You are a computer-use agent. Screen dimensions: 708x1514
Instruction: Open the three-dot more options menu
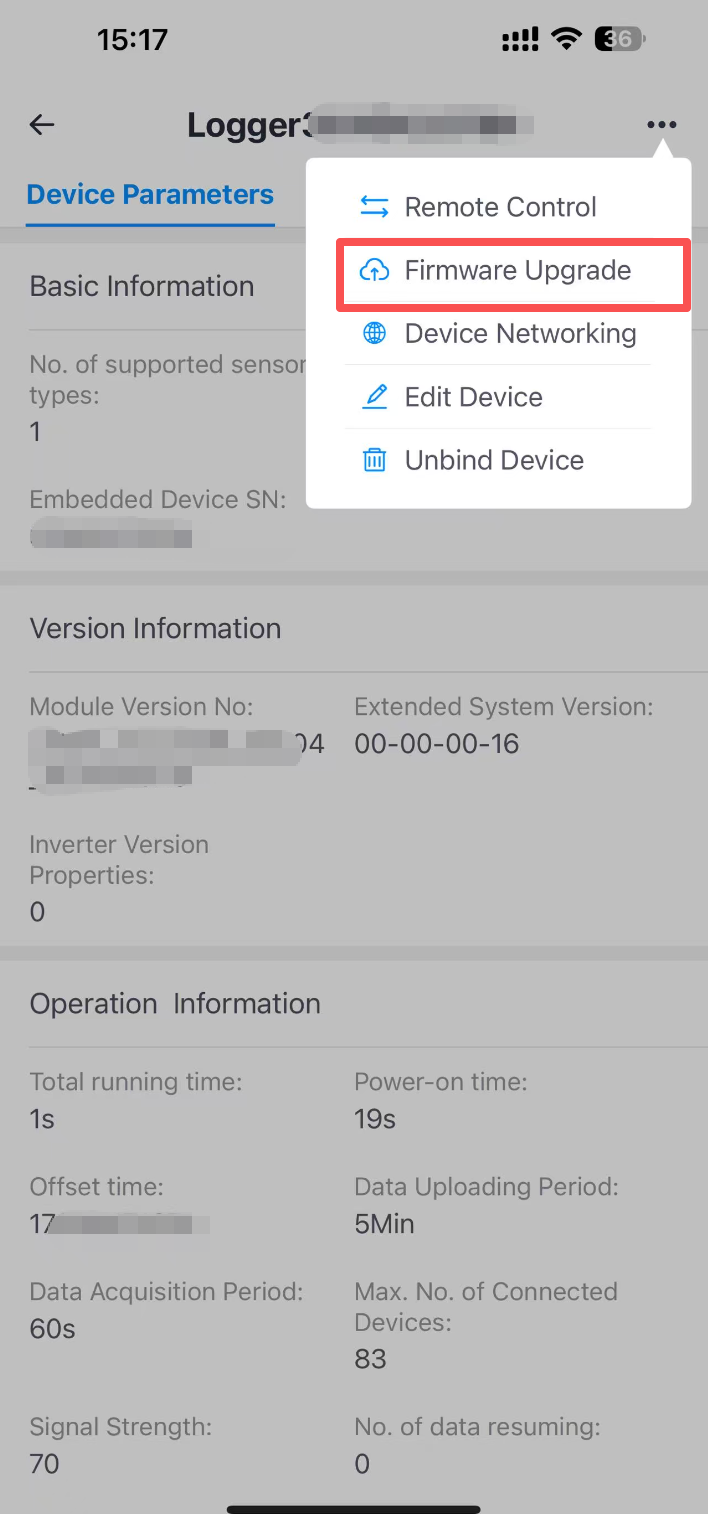(x=661, y=125)
